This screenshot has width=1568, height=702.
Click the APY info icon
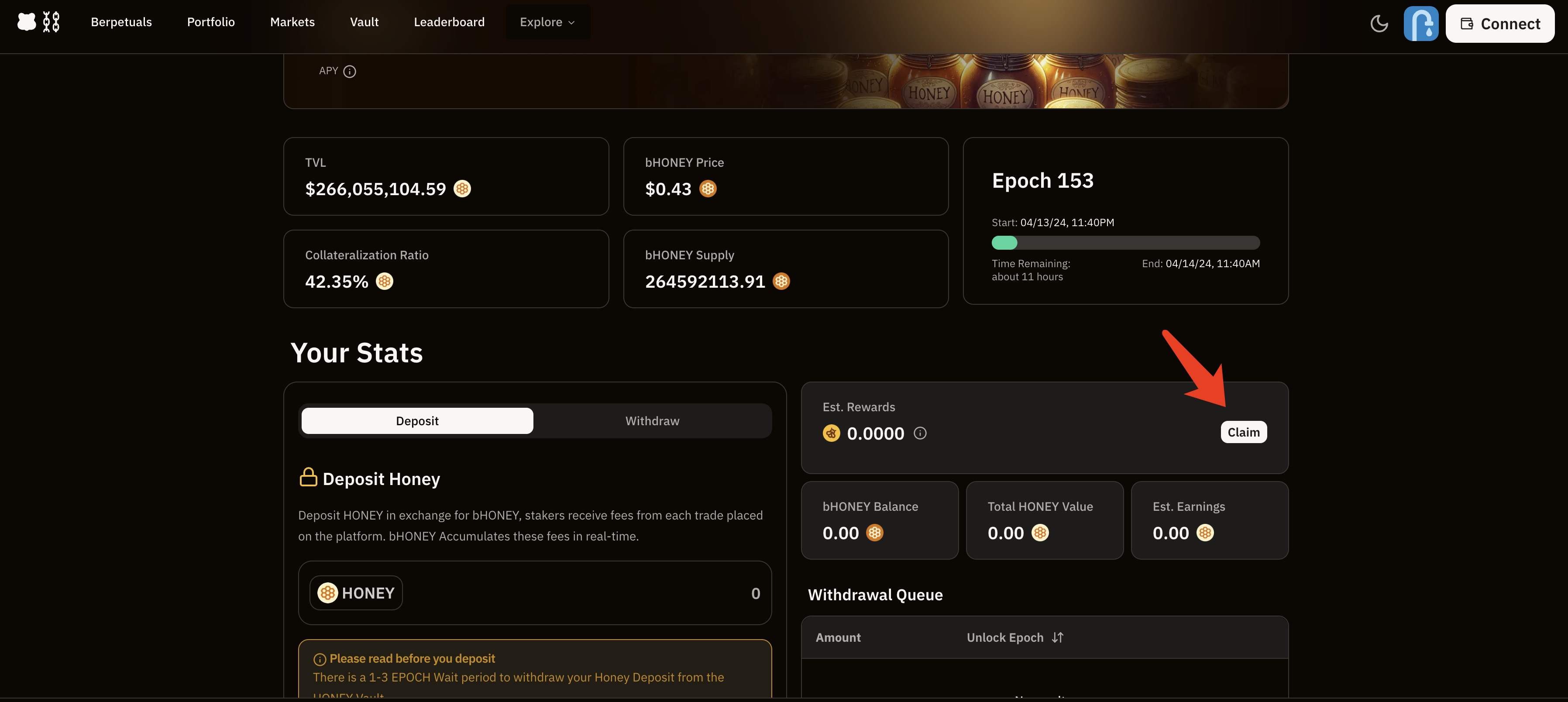[x=349, y=71]
